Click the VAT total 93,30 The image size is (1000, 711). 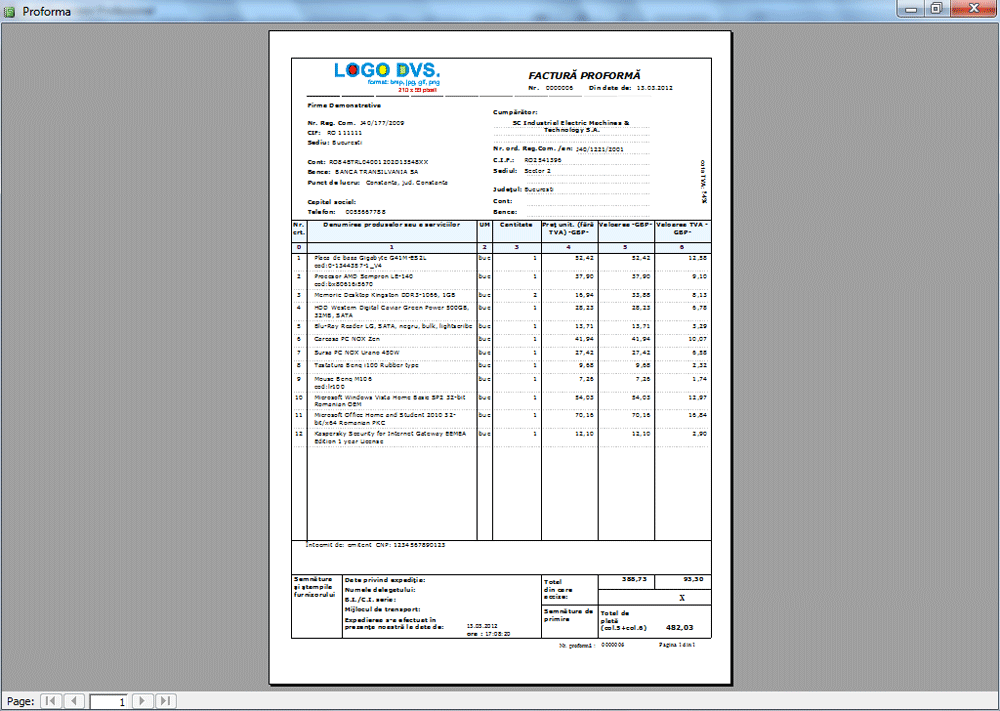coord(693,579)
